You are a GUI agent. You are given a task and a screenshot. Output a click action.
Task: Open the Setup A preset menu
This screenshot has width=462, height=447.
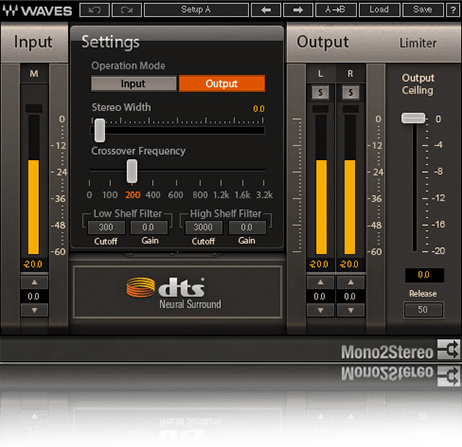[196, 10]
